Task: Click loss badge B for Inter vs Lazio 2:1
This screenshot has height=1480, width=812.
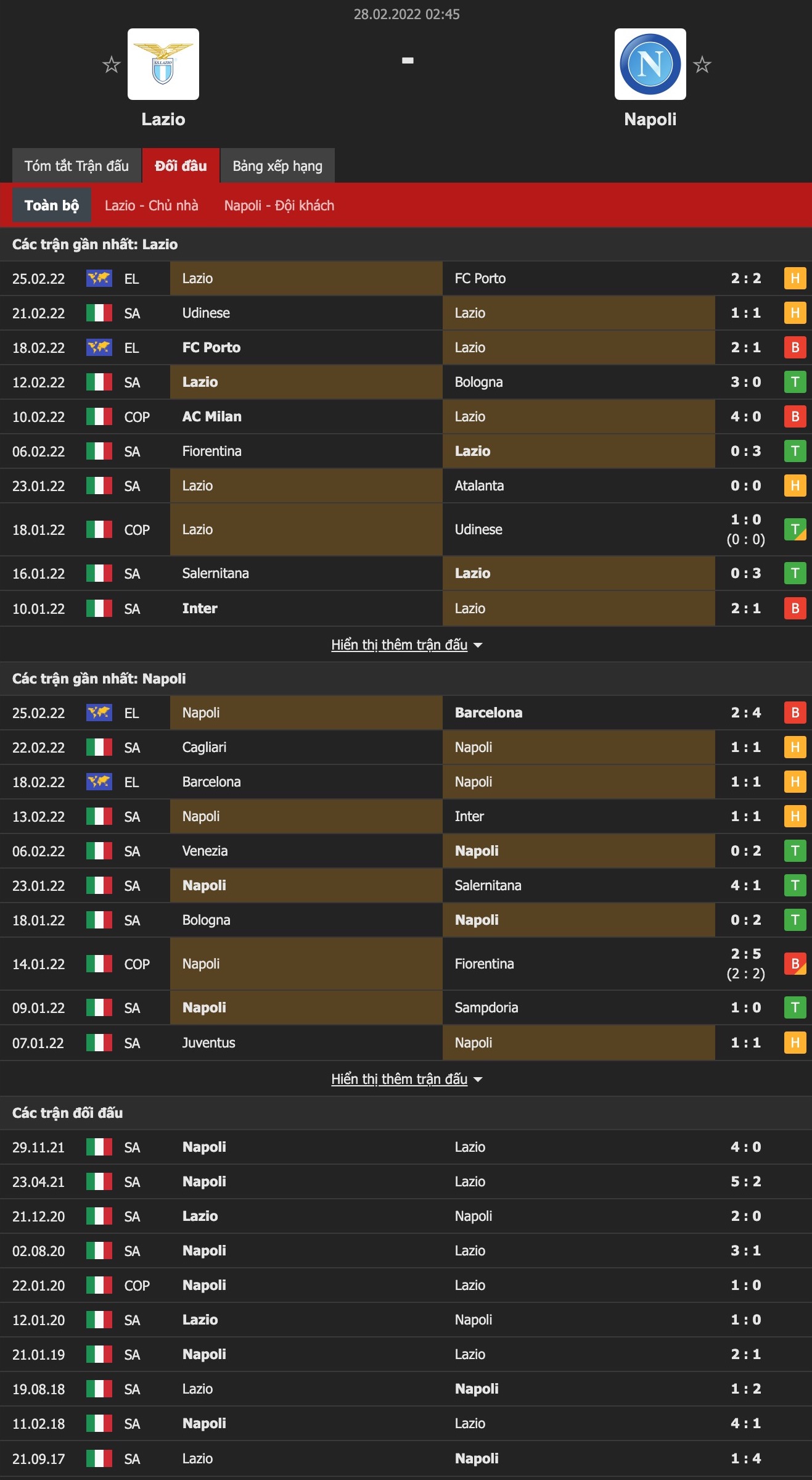Action: (x=795, y=608)
